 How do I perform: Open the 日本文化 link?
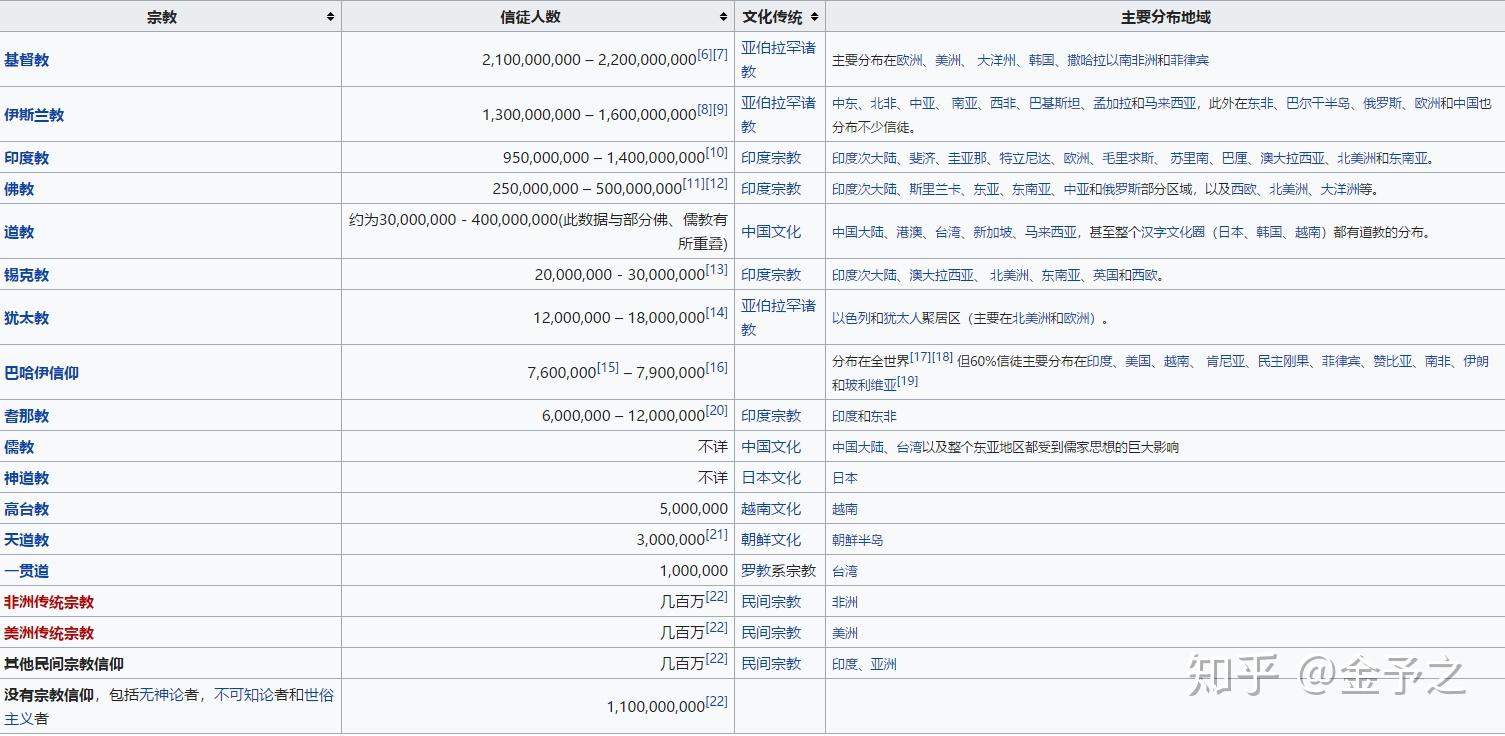[x=771, y=478]
